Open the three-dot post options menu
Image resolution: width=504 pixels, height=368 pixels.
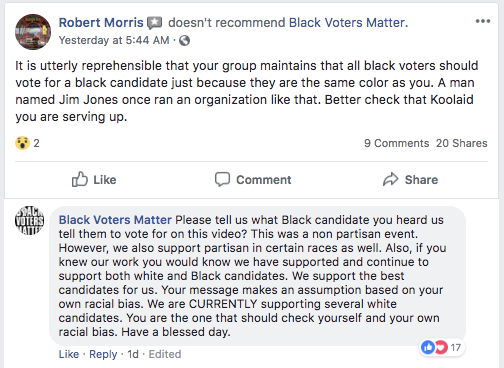pos(483,21)
